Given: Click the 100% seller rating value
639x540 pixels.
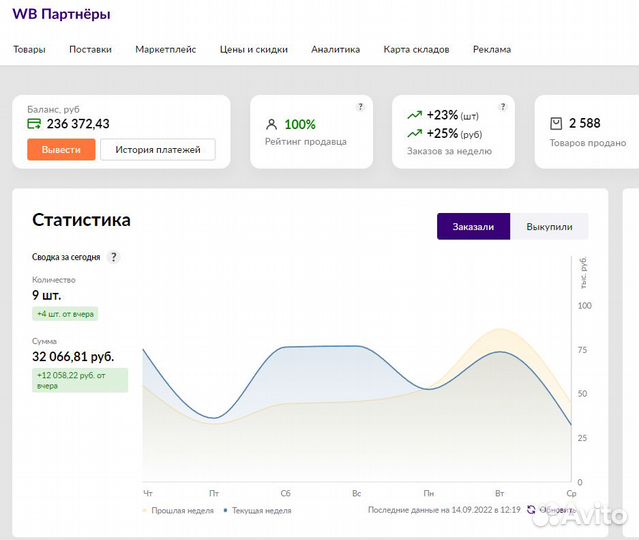Looking at the screenshot, I should 300,124.
